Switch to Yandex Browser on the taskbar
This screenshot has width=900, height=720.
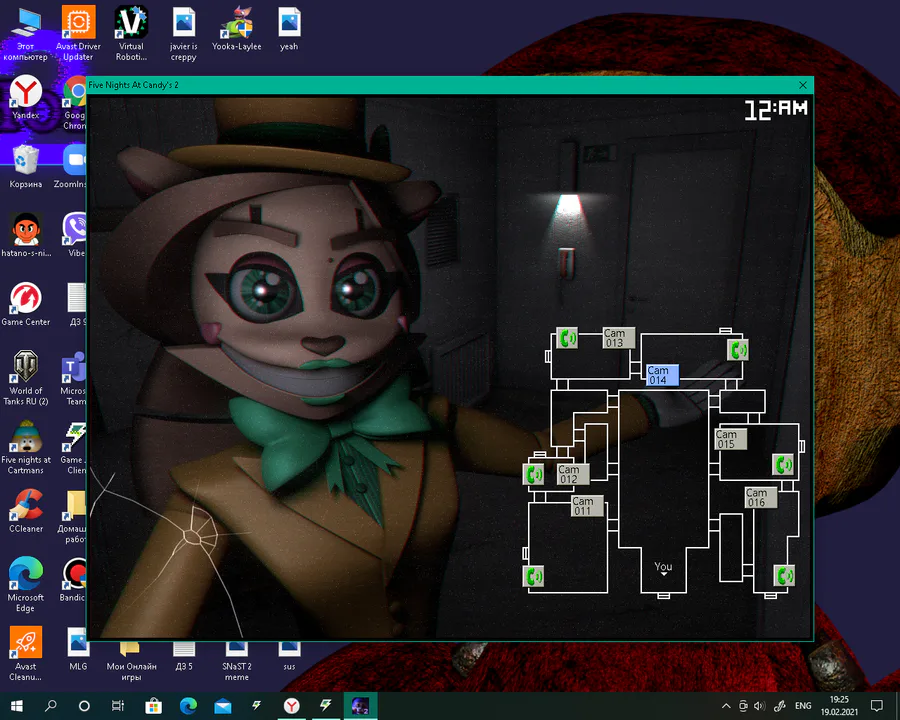click(x=292, y=706)
